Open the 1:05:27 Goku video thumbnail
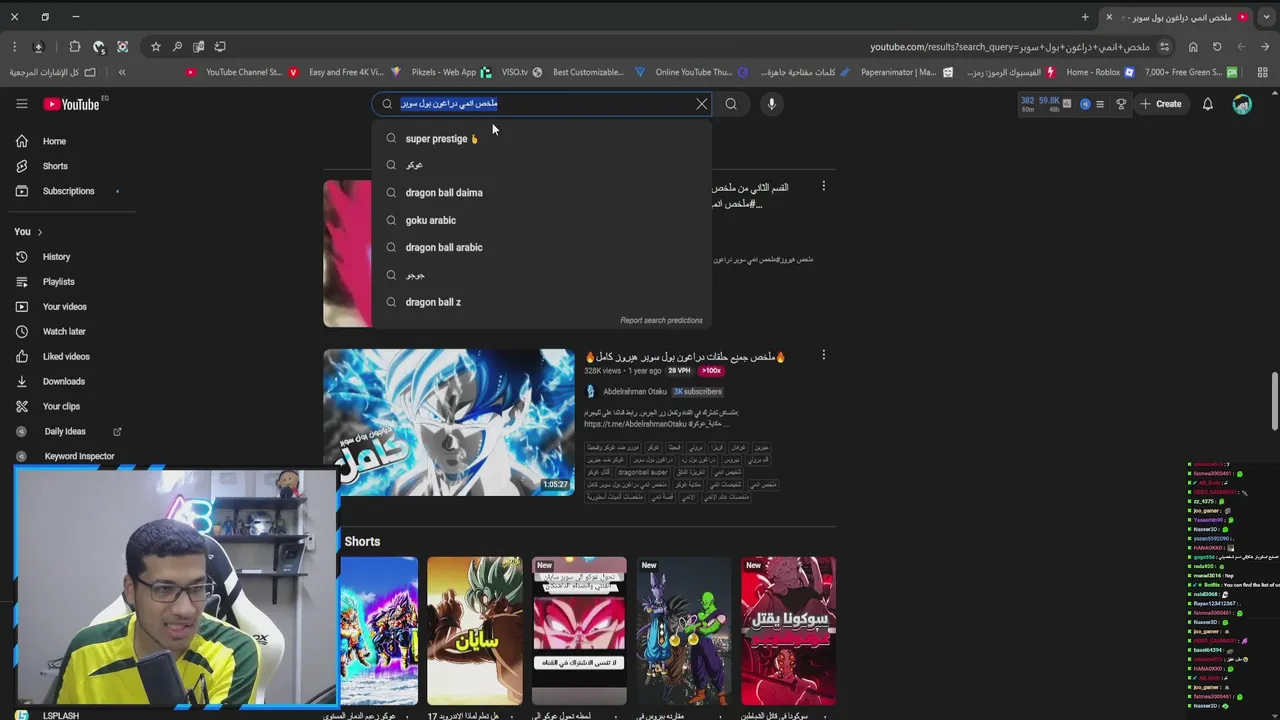Image resolution: width=1280 pixels, height=720 pixels. coord(448,422)
